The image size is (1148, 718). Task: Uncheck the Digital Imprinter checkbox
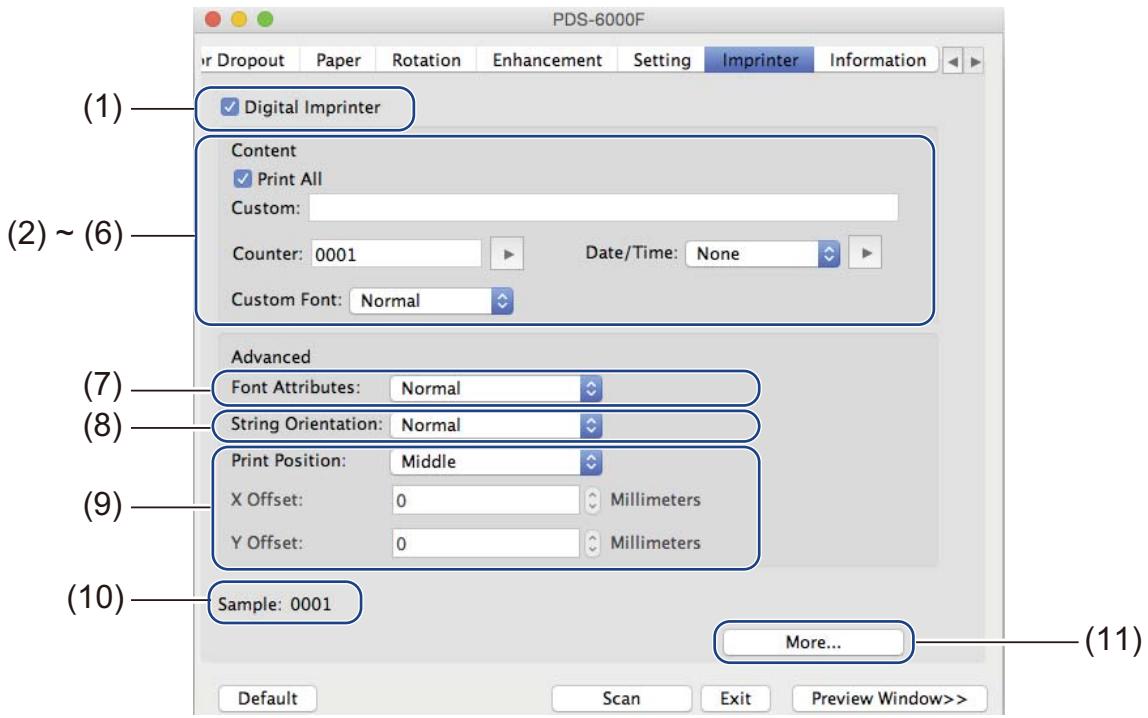tap(229, 107)
